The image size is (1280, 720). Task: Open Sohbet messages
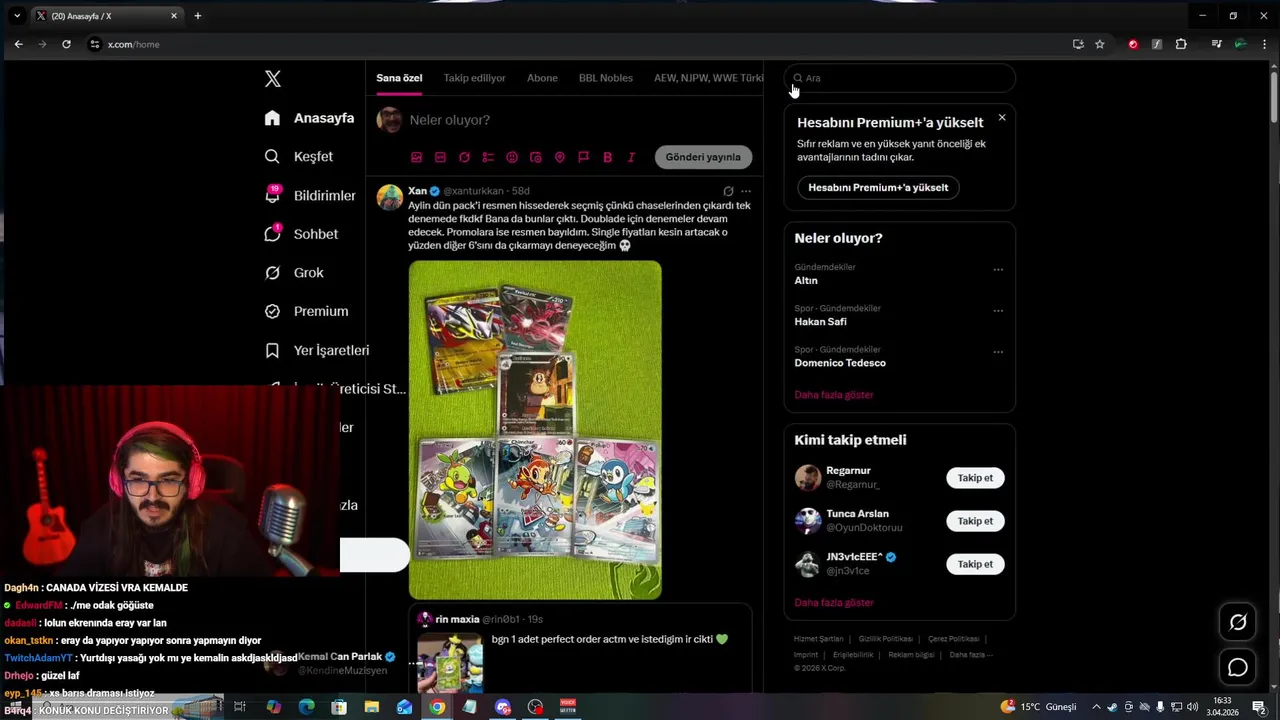(300, 234)
